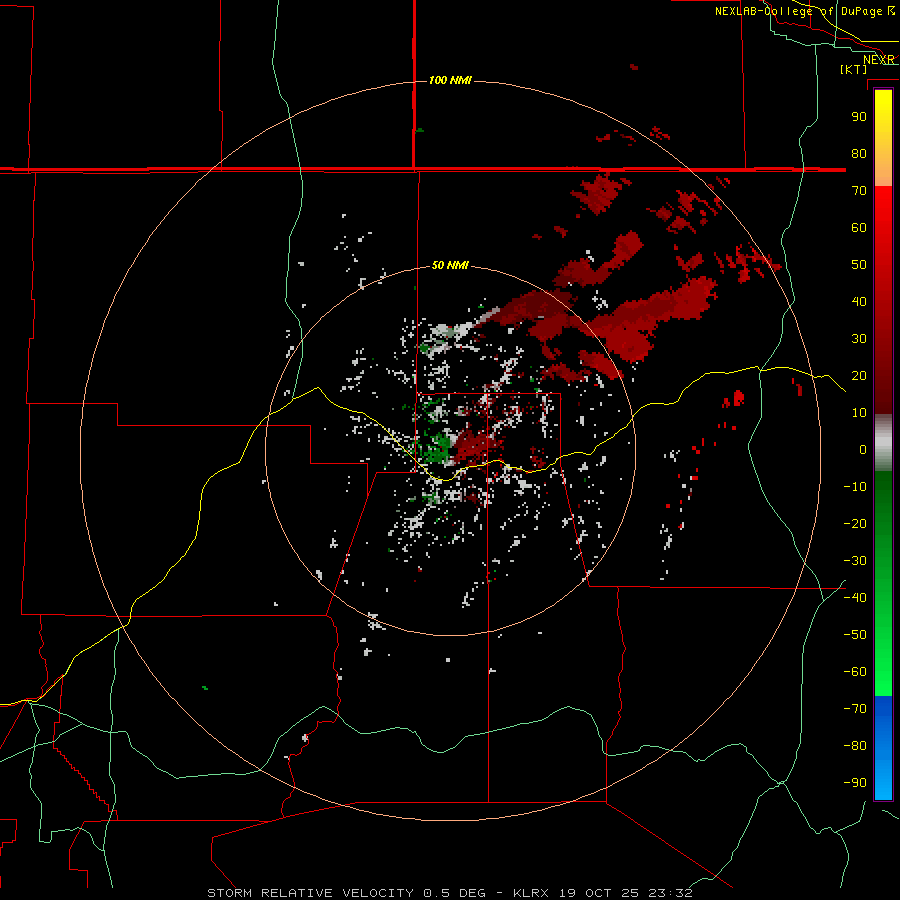Click the large green inbound velocity patch

(438, 448)
